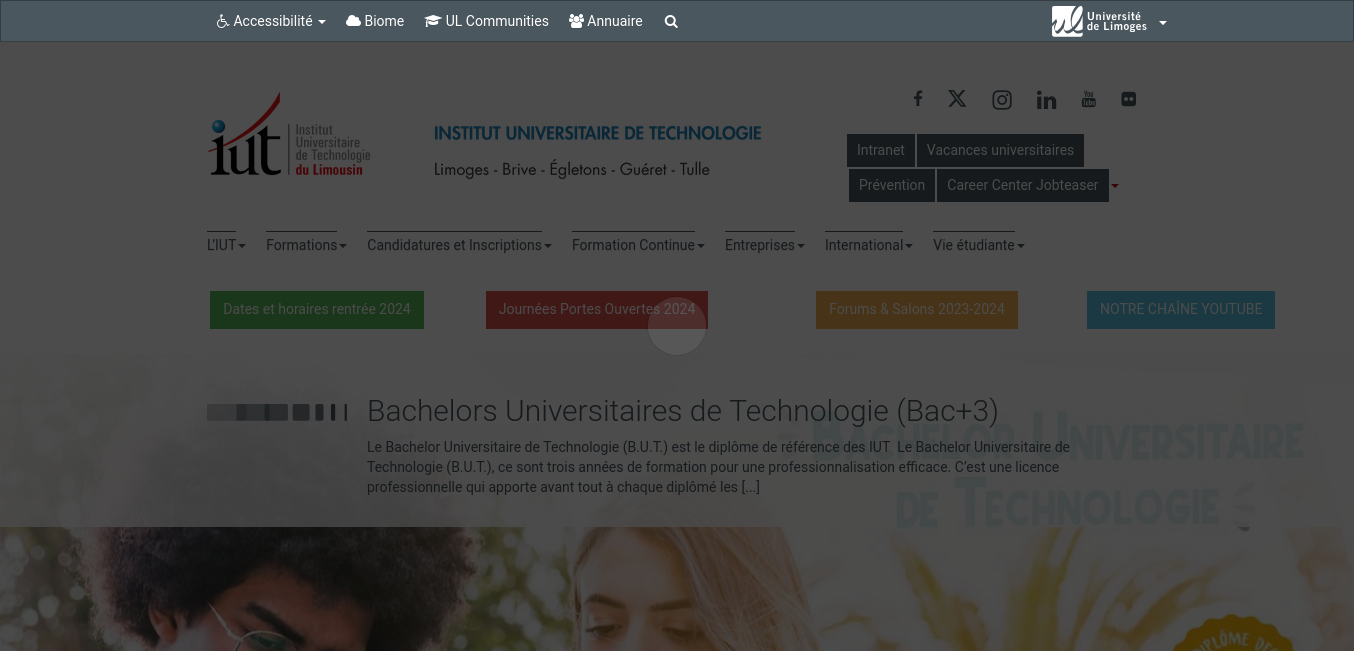Click the Prévention button

tap(892, 185)
